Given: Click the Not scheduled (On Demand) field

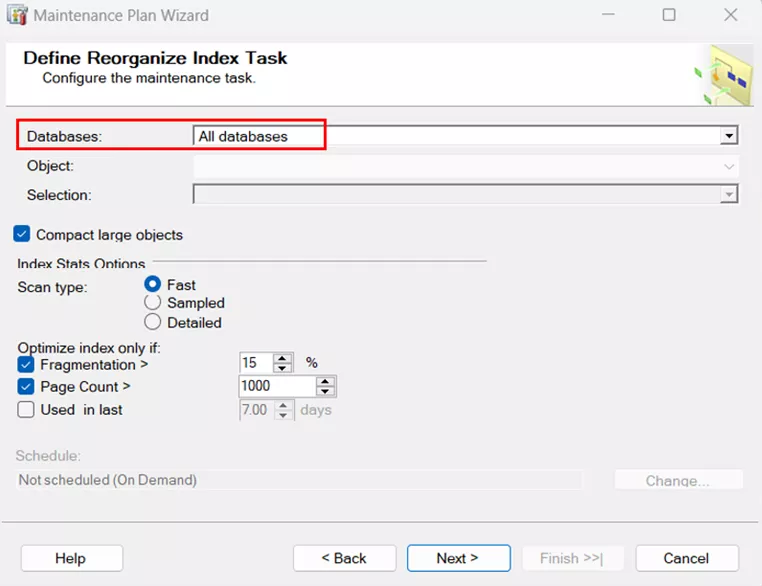Looking at the screenshot, I should [299, 480].
